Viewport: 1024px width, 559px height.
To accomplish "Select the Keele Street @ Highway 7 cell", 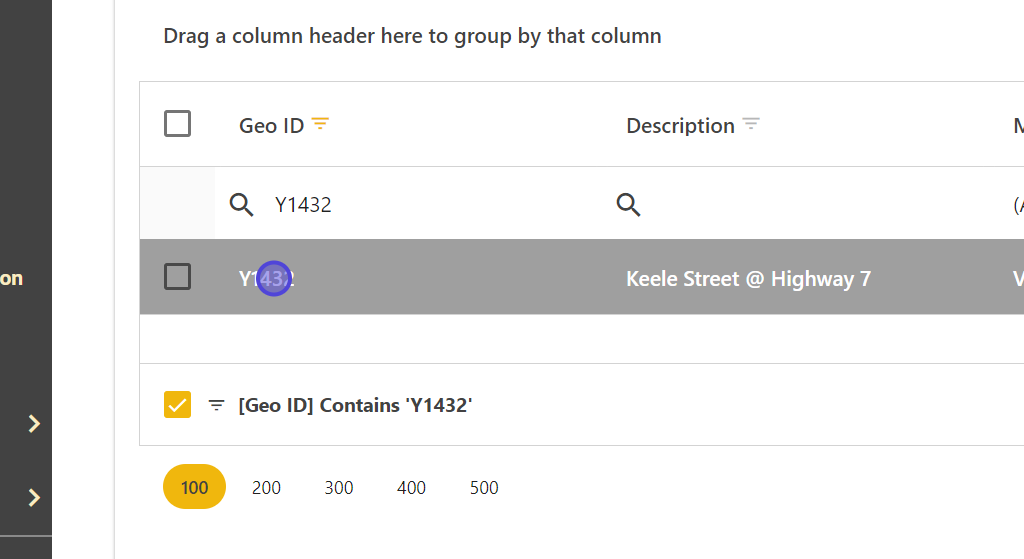I will [x=748, y=279].
